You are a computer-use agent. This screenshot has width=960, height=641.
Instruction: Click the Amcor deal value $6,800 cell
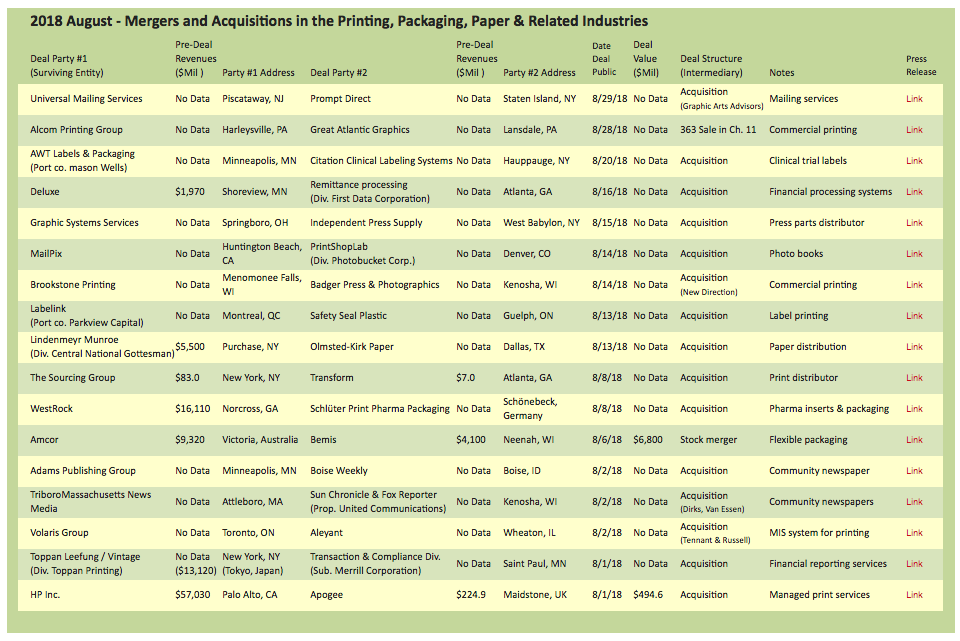click(x=648, y=440)
